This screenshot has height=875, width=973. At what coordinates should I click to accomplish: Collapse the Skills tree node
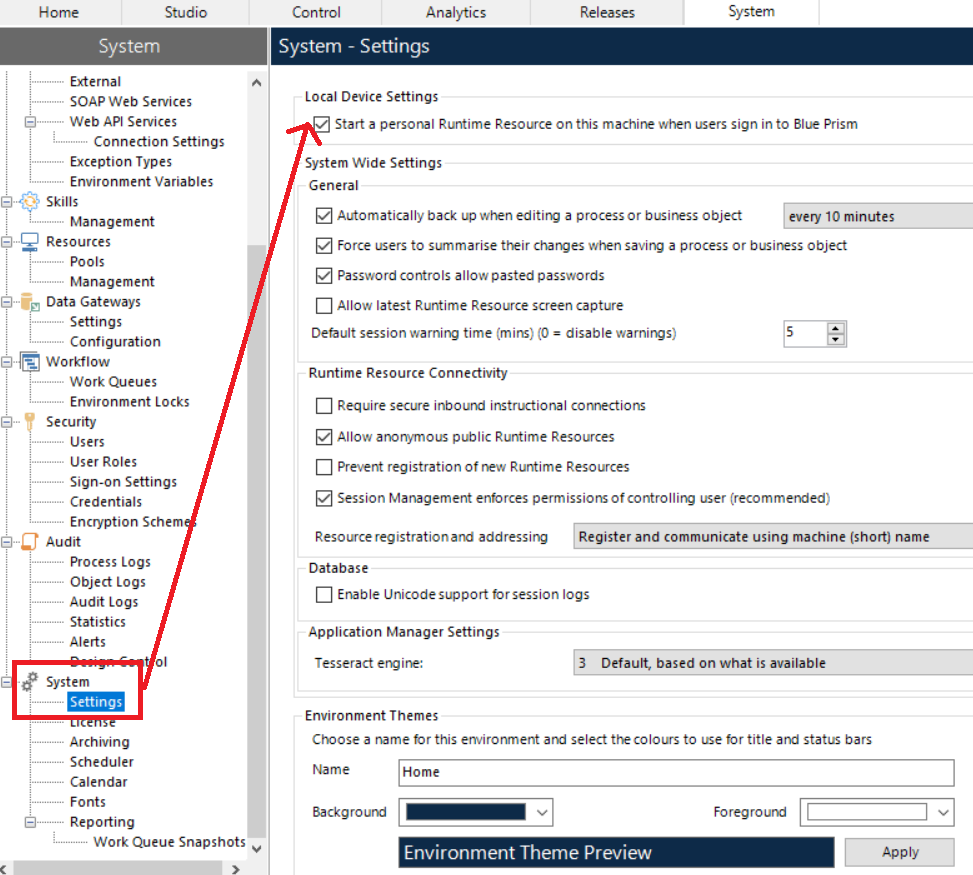pos(6,202)
